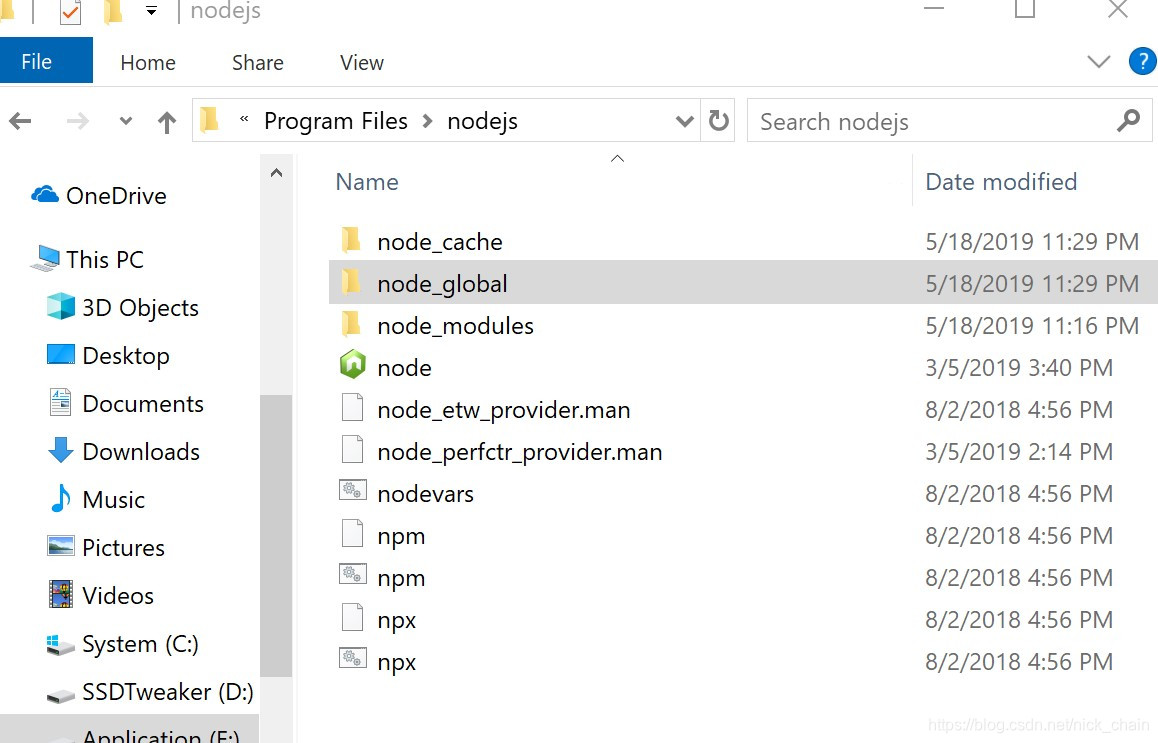The height and width of the screenshot is (743, 1158).
Task: Select the green node application icon
Action: tap(353, 365)
